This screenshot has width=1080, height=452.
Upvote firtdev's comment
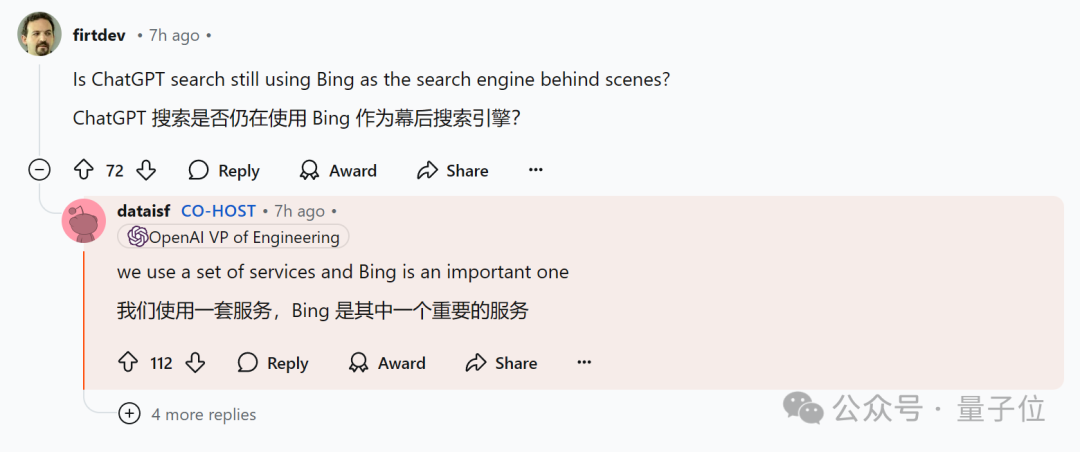click(x=84, y=170)
